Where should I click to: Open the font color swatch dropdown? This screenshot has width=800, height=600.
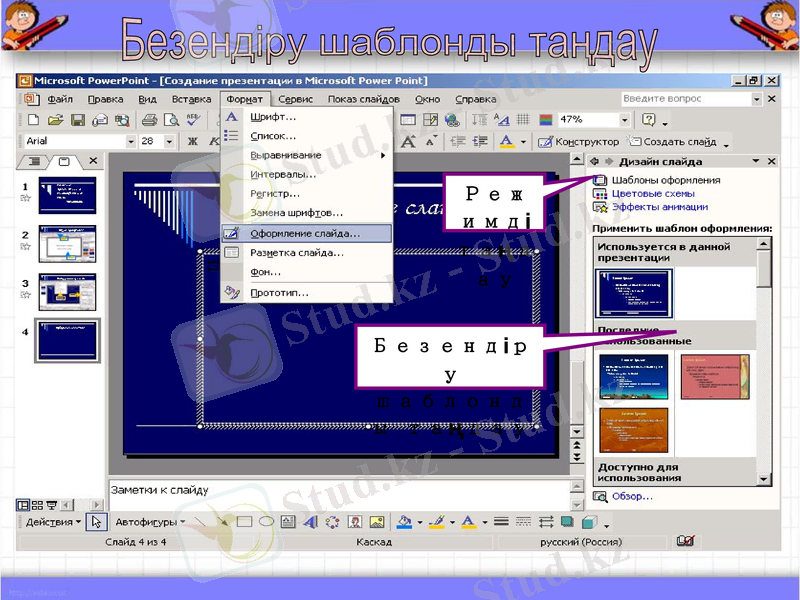pos(523,141)
